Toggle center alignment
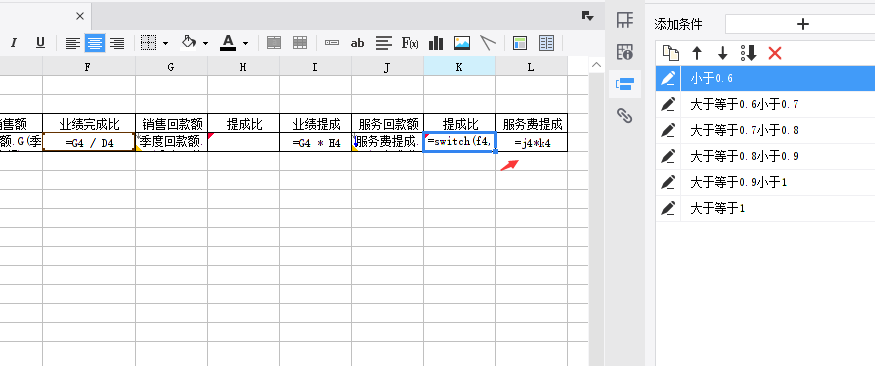The height and width of the screenshot is (366, 875). click(x=95, y=43)
